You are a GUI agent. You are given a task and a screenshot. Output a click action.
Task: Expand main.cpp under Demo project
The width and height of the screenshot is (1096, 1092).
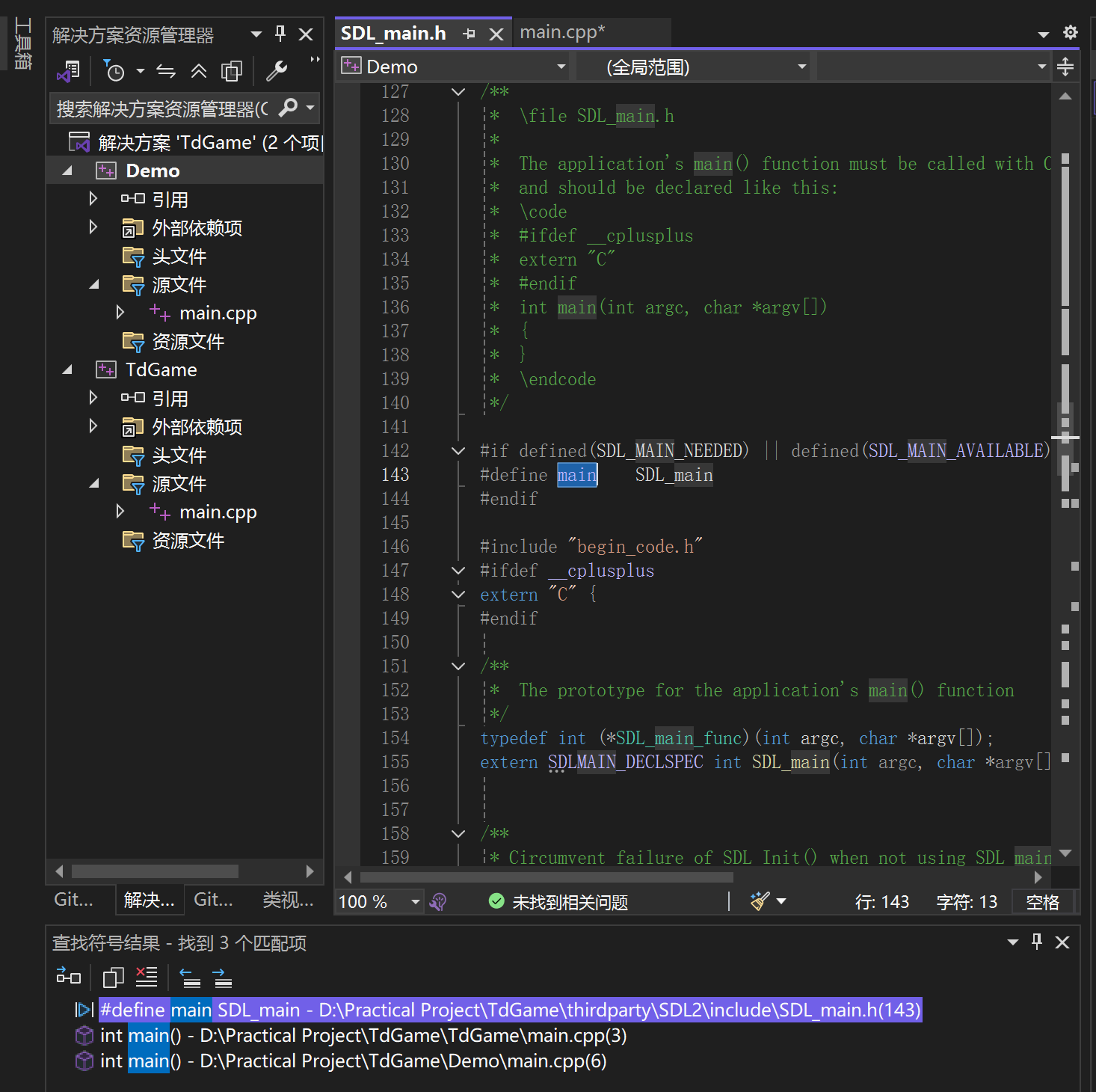click(120, 313)
